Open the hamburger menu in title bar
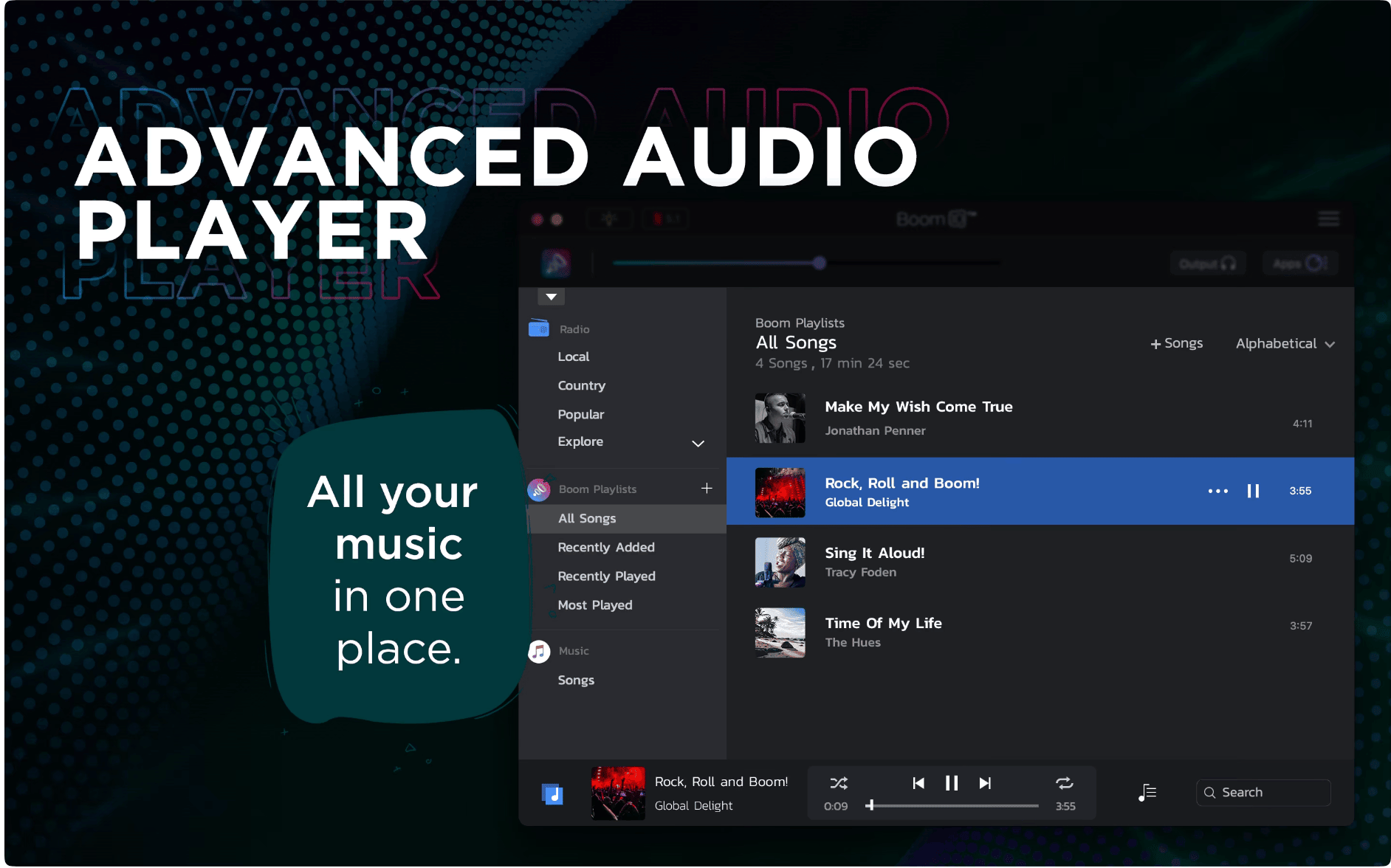The width and height of the screenshot is (1391, 868). [1328, 219]
